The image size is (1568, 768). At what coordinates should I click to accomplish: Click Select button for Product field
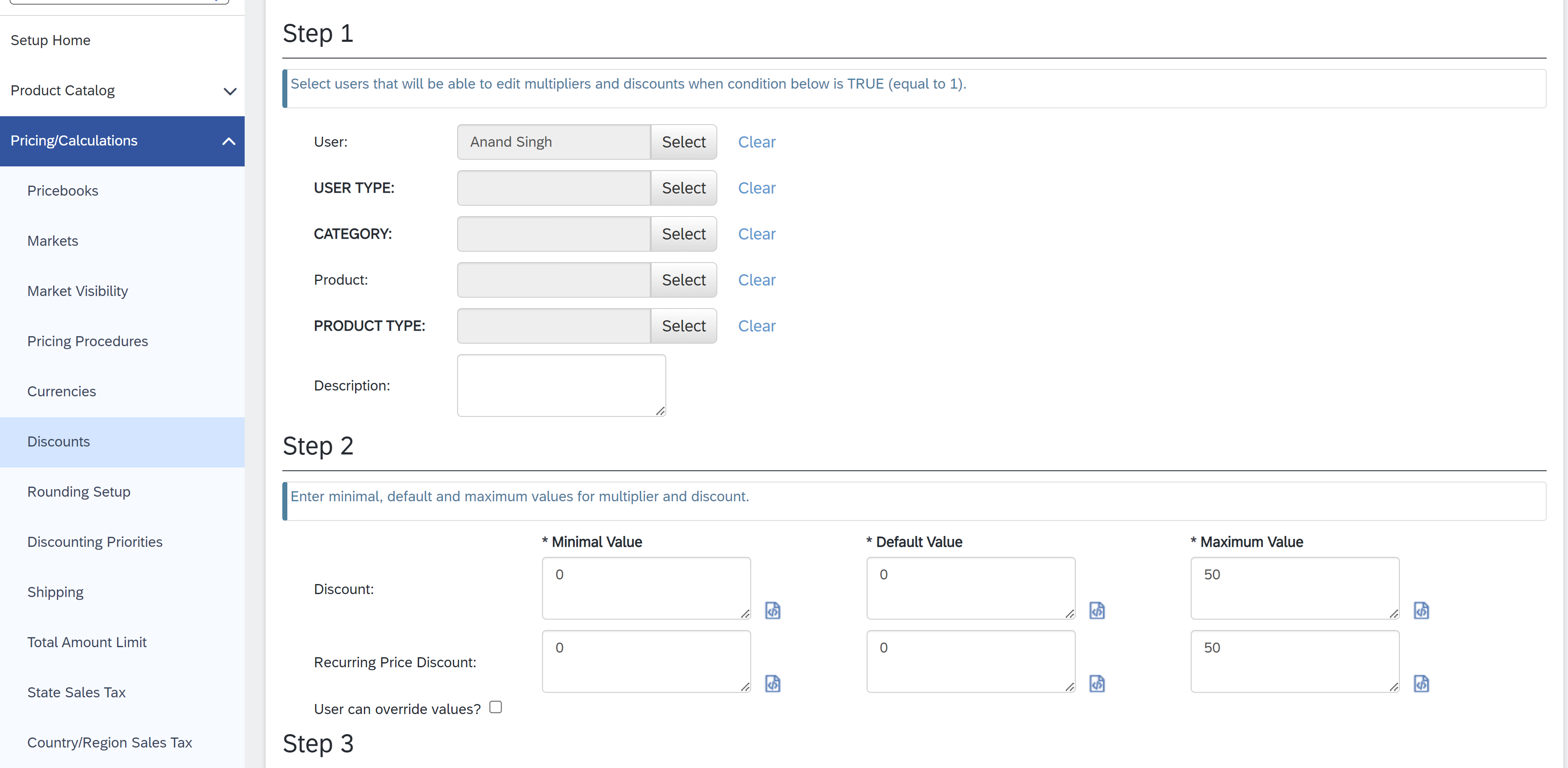pyautogui.click(x=683, y=280)
